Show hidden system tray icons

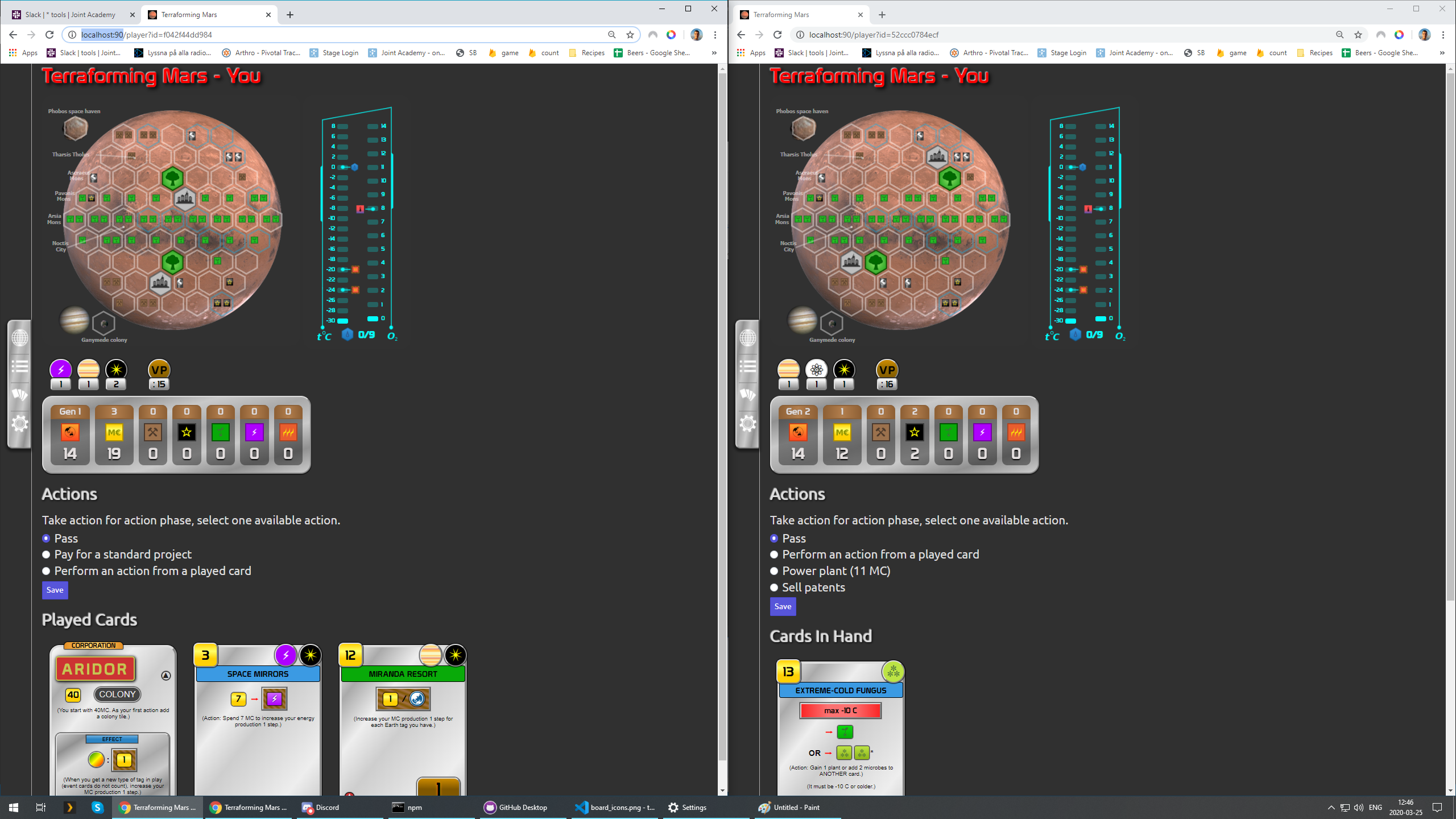pos(1331,808)
